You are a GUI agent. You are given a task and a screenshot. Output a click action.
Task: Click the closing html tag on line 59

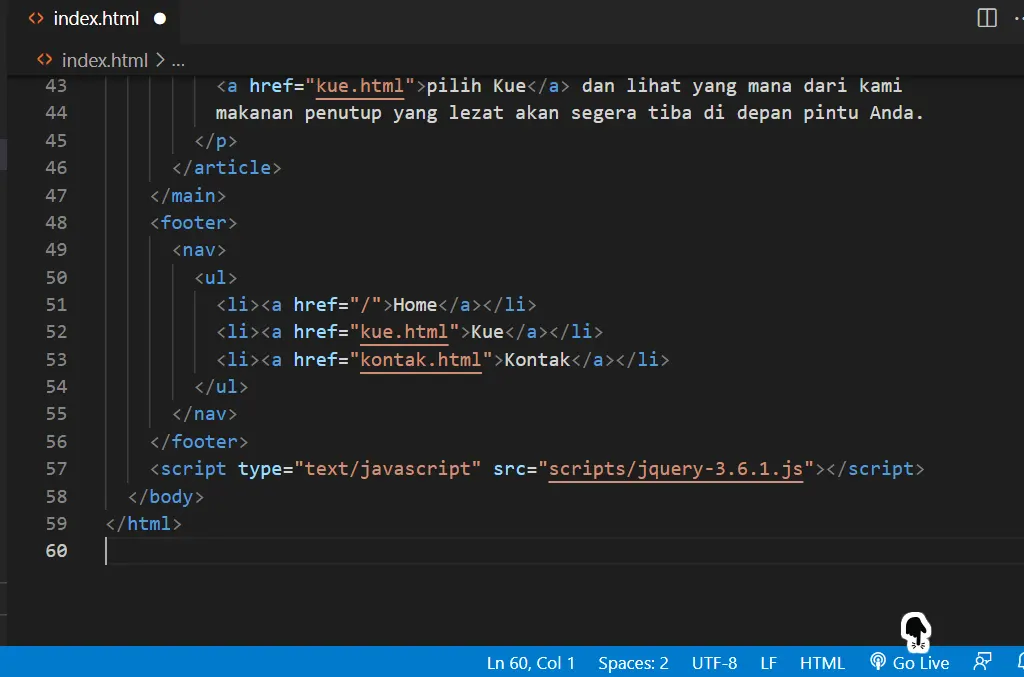(144, 524)
